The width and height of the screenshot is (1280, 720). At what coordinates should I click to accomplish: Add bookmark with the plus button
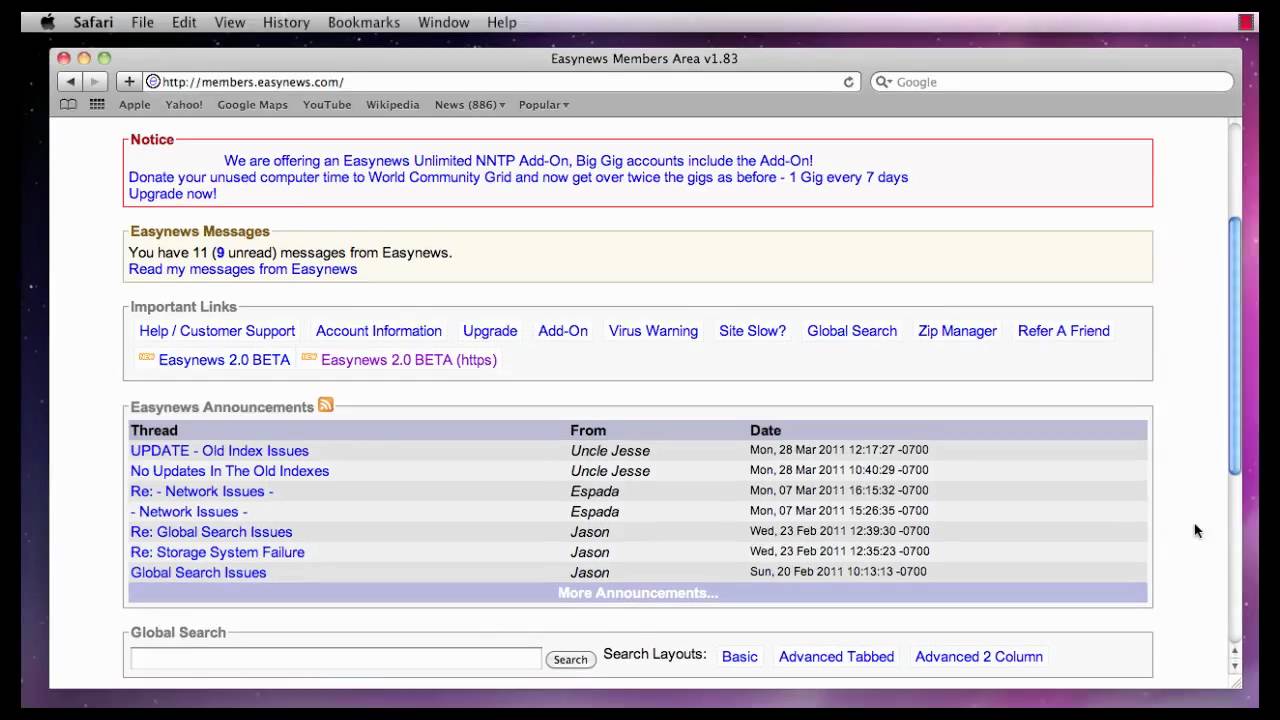pyautogui.click(x=129, y=82)
